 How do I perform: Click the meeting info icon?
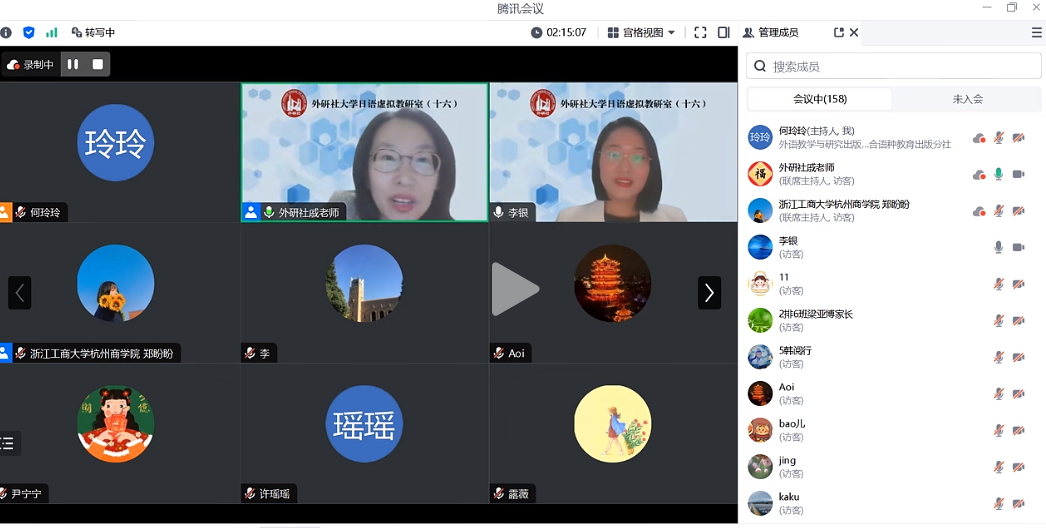[7, 33]
